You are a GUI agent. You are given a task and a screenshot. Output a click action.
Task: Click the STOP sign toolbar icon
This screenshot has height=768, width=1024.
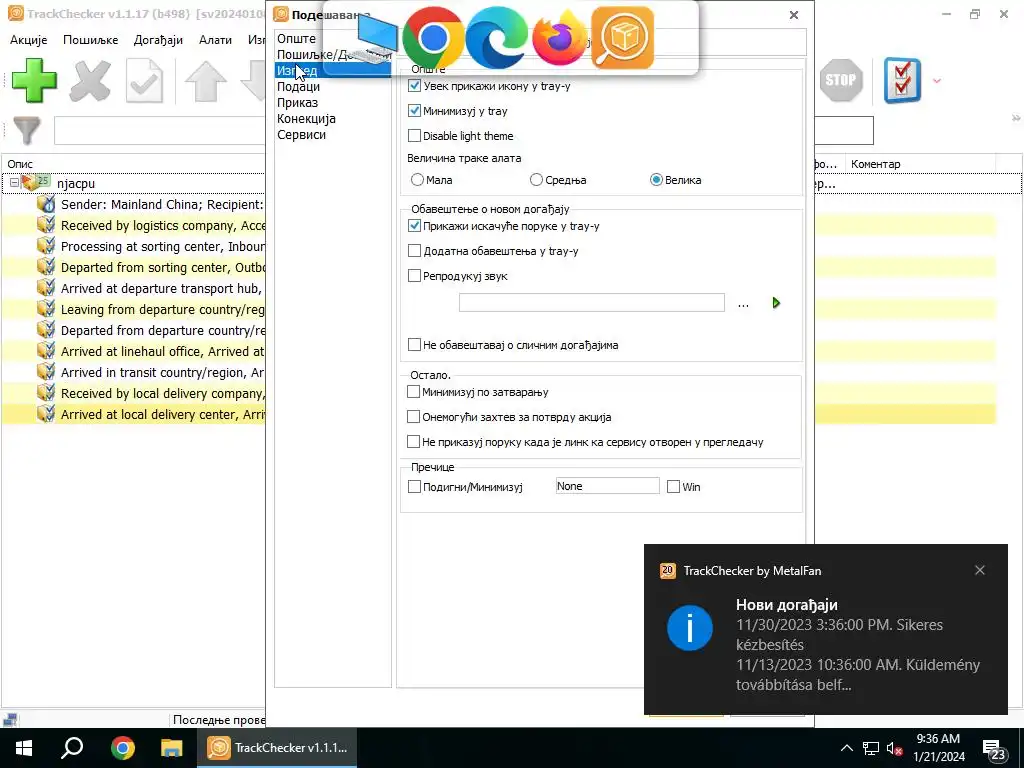click(x=840, y=80)
